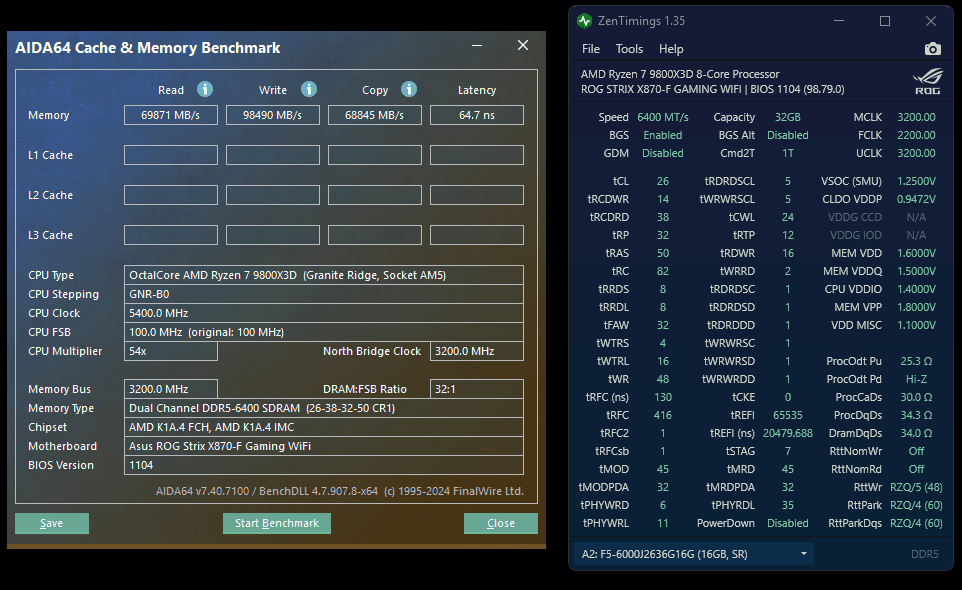Click the empty L1 Cache Read field
This screenshot has width=962, height=590.
coord(171,155)
